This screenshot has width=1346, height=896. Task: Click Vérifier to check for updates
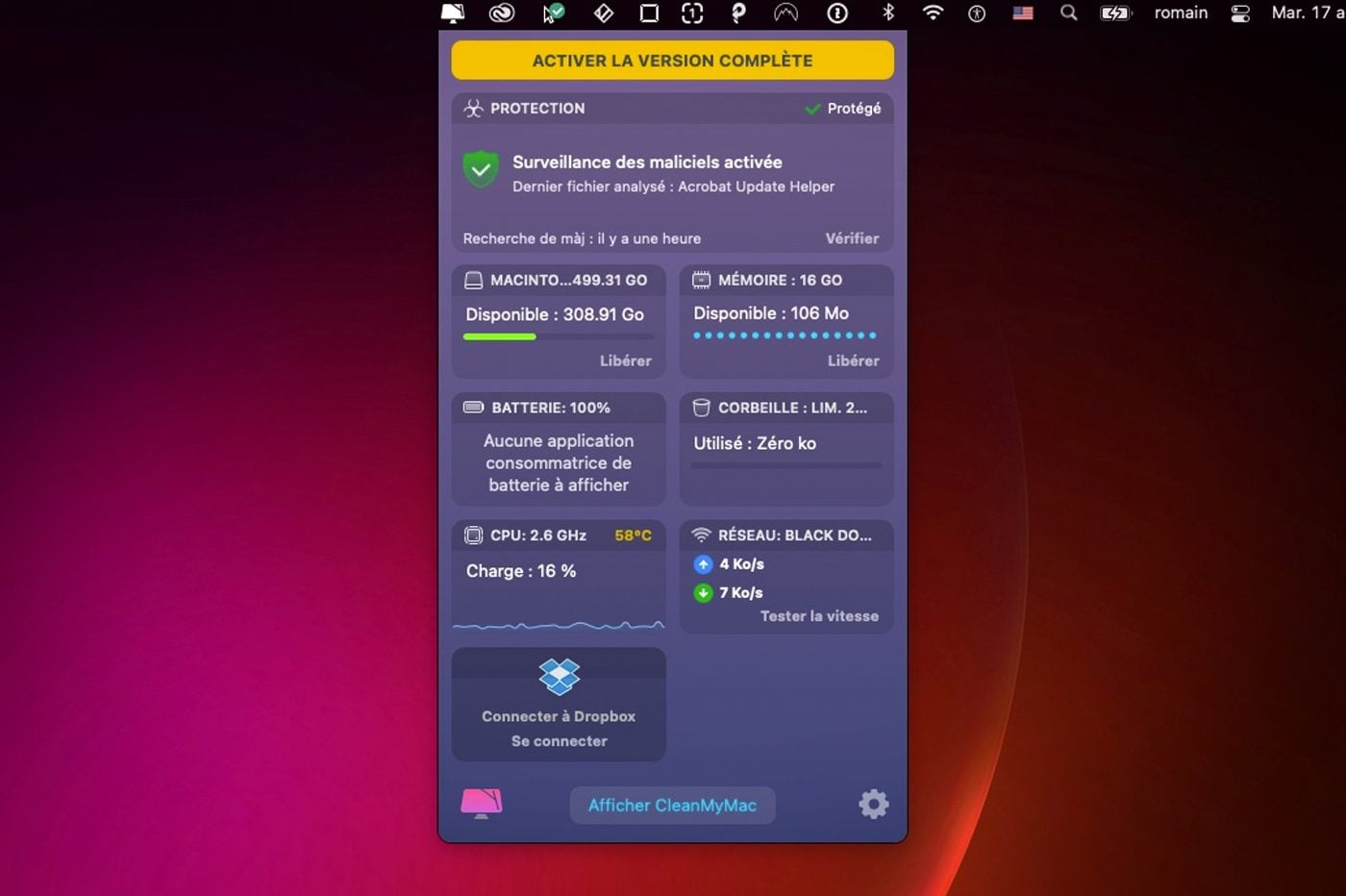[x=852, y=237]
